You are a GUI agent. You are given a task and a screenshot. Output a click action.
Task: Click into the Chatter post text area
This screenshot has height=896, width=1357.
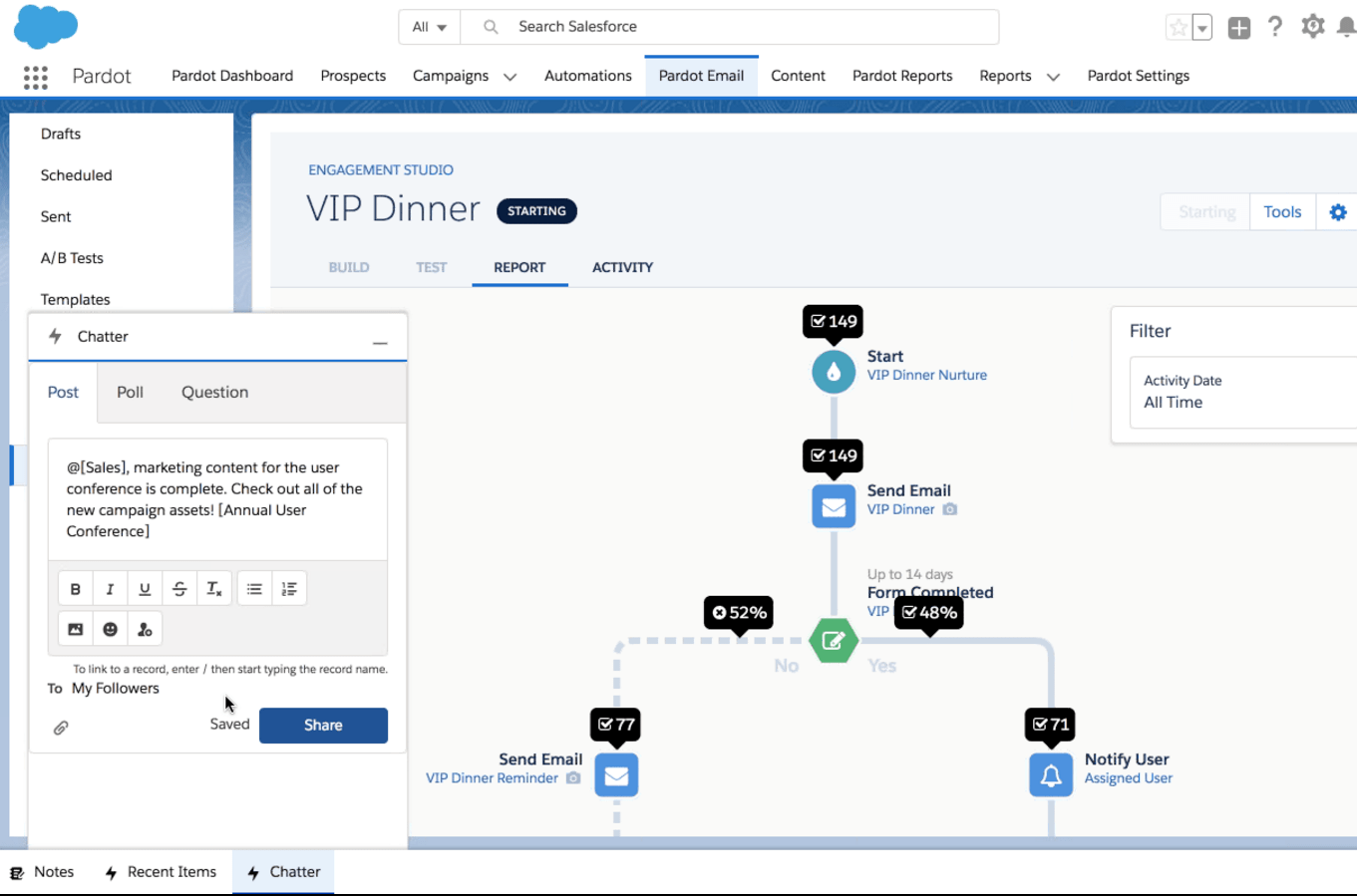coord(217,499)
